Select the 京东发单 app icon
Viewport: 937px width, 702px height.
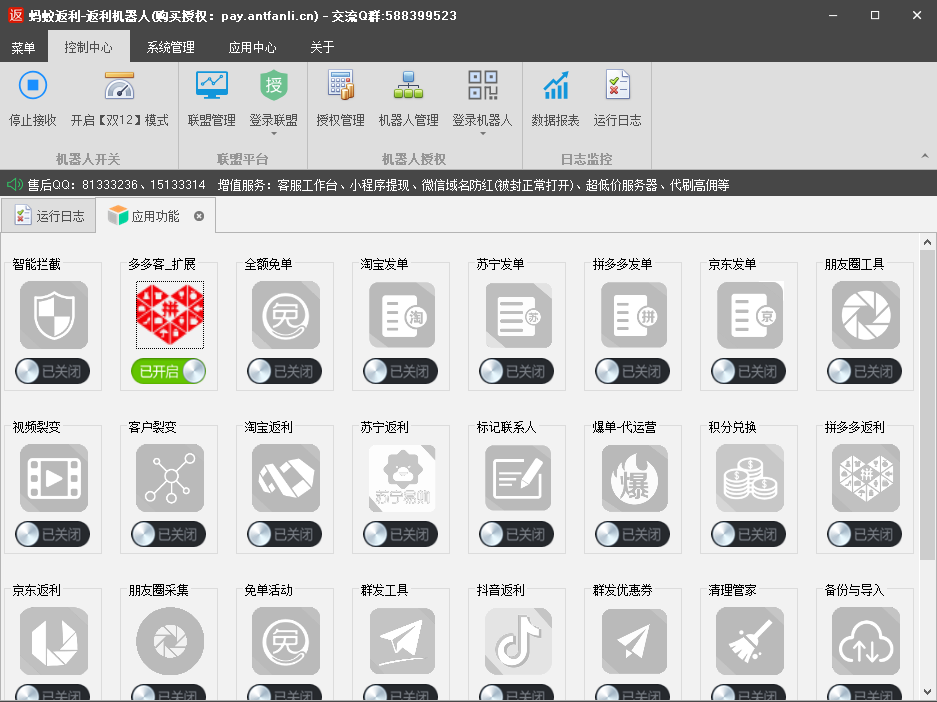(x=749, y=315)
